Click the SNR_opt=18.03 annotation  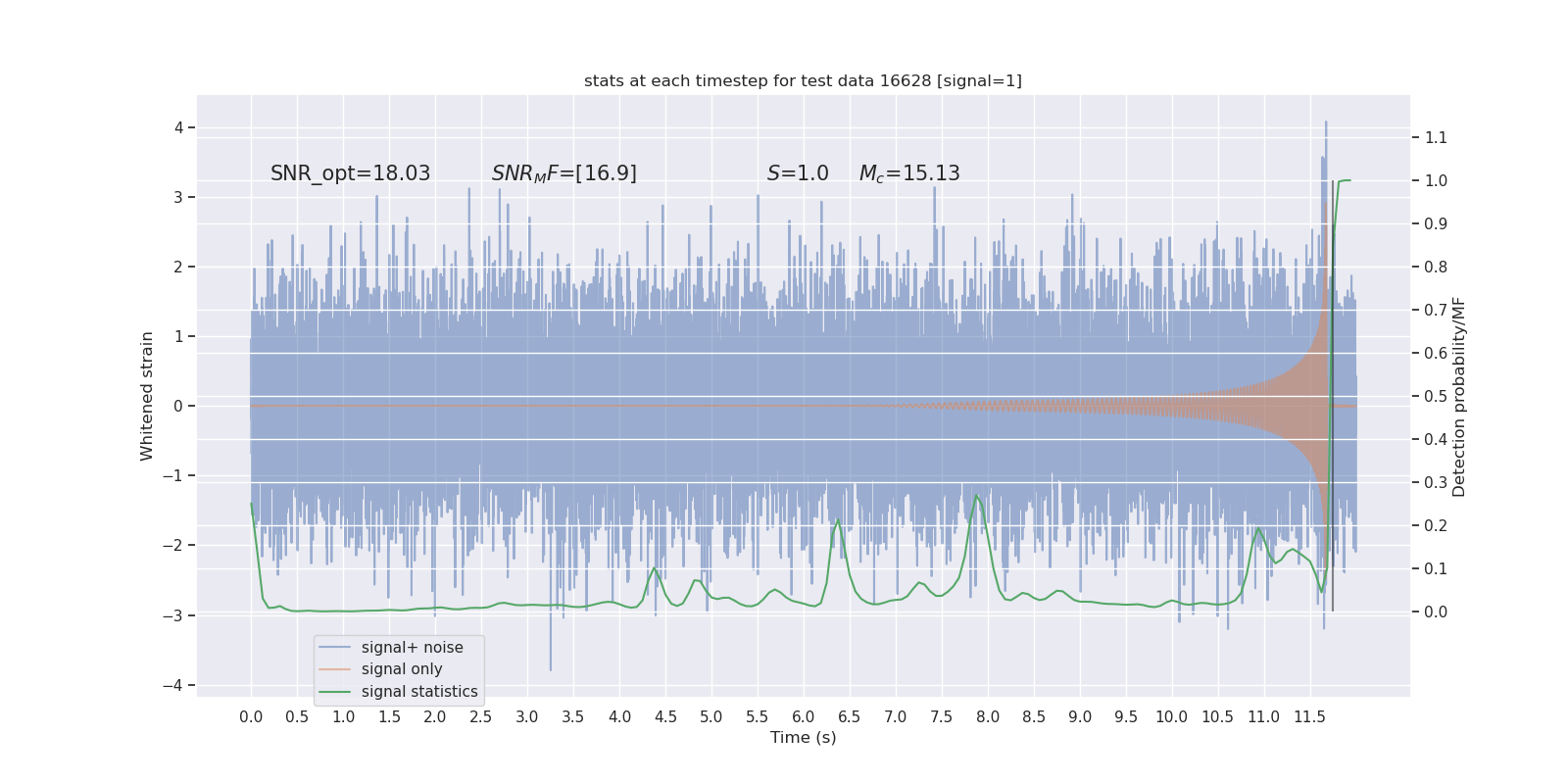pos(350,173)
